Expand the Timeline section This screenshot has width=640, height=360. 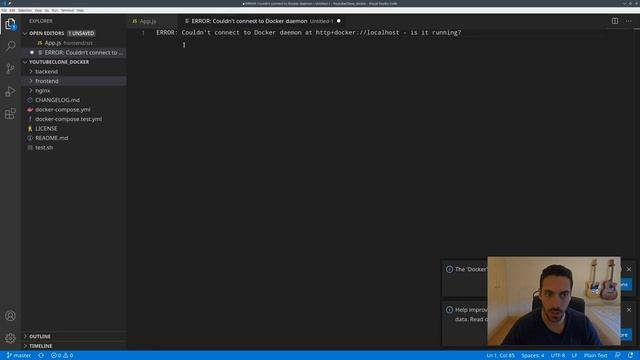(73, 346)
